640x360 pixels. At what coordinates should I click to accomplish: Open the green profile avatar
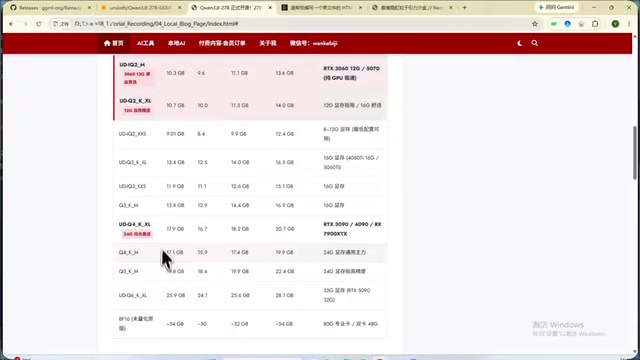click(615, 24)
